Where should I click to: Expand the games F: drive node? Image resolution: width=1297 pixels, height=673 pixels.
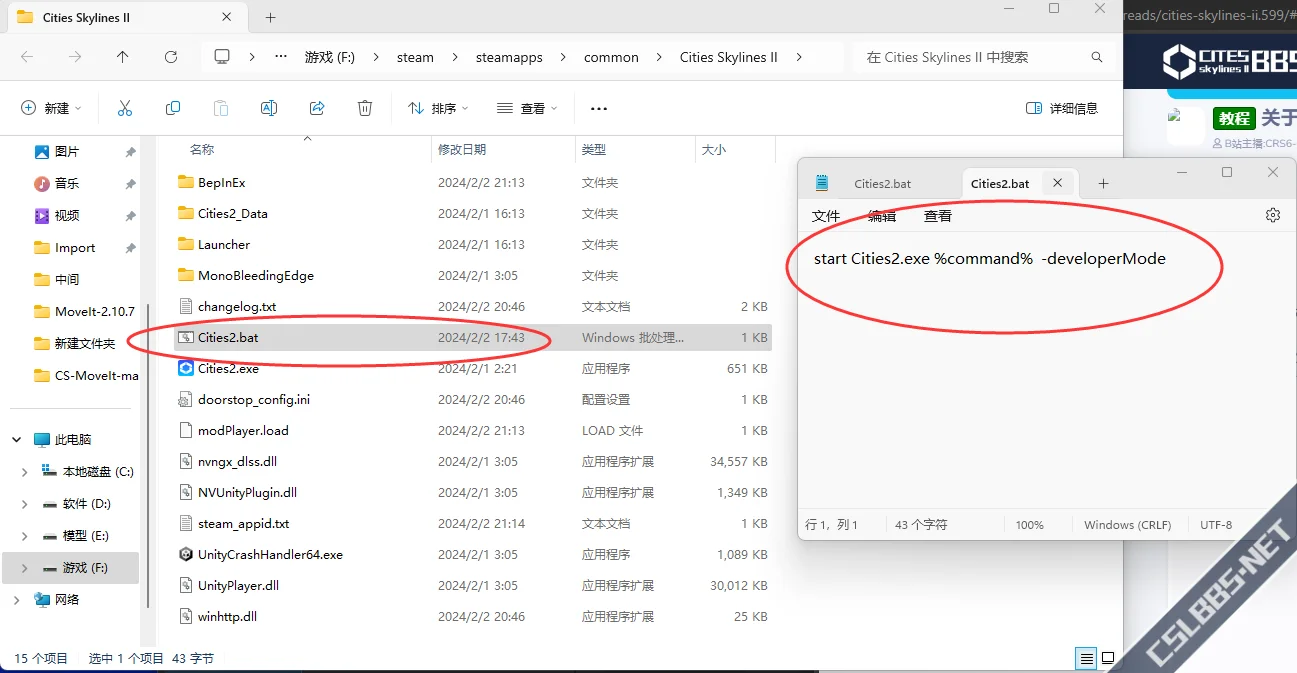coord(25,567)
